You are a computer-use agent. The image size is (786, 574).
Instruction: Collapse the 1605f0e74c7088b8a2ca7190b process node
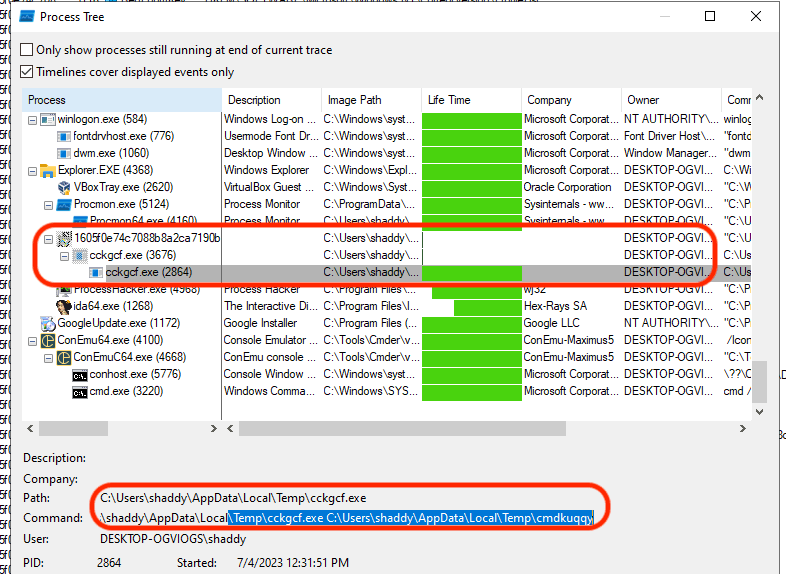coord(48,240)
